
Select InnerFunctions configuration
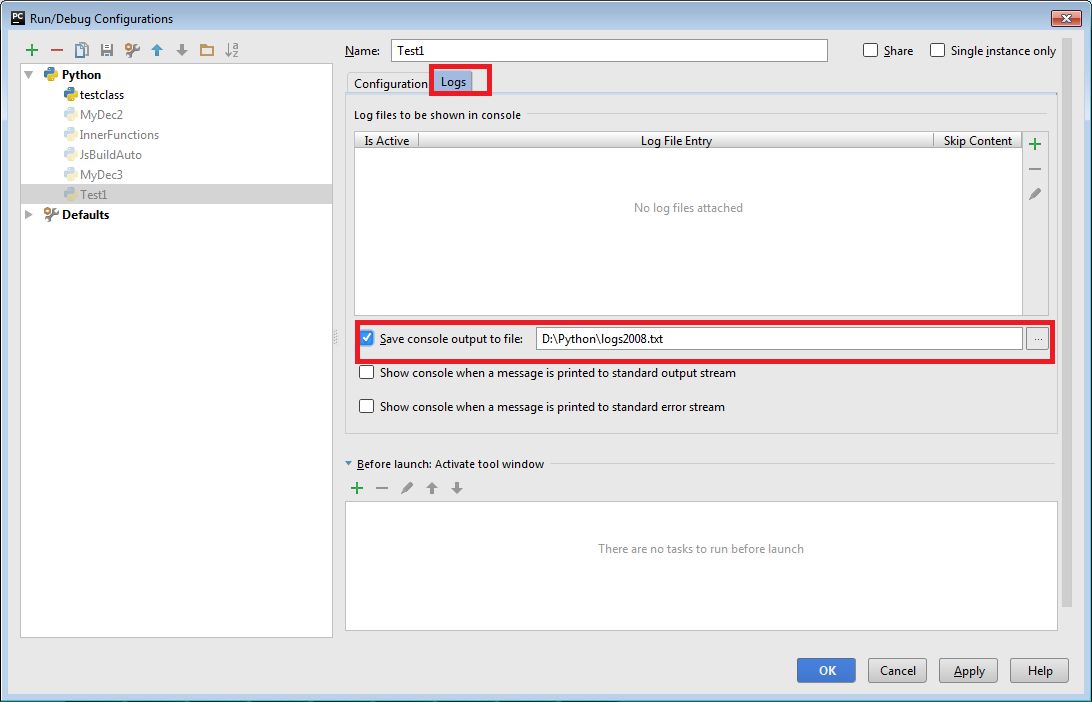118,135
